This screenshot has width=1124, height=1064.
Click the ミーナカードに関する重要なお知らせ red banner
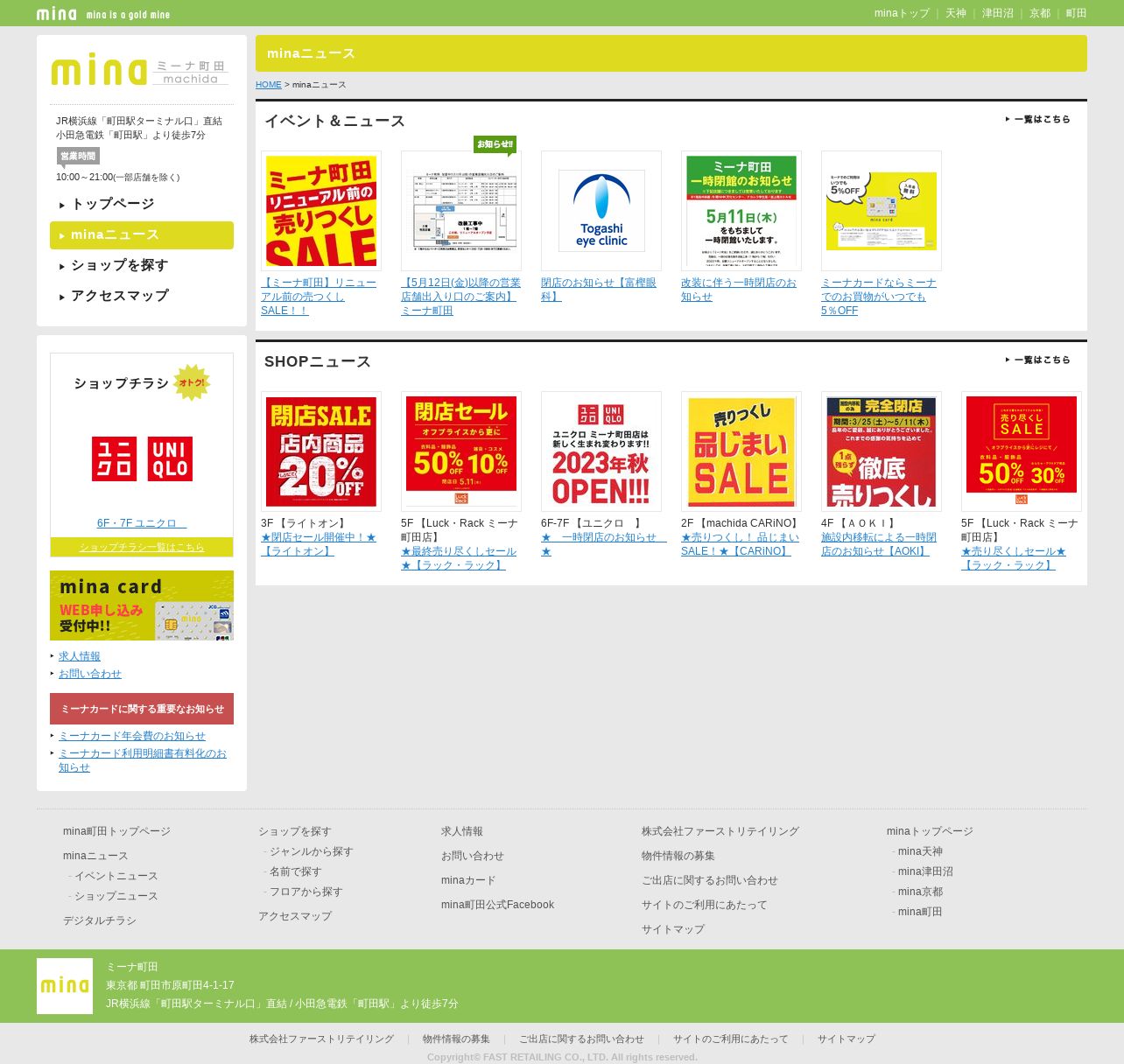[x=142, y=709]
